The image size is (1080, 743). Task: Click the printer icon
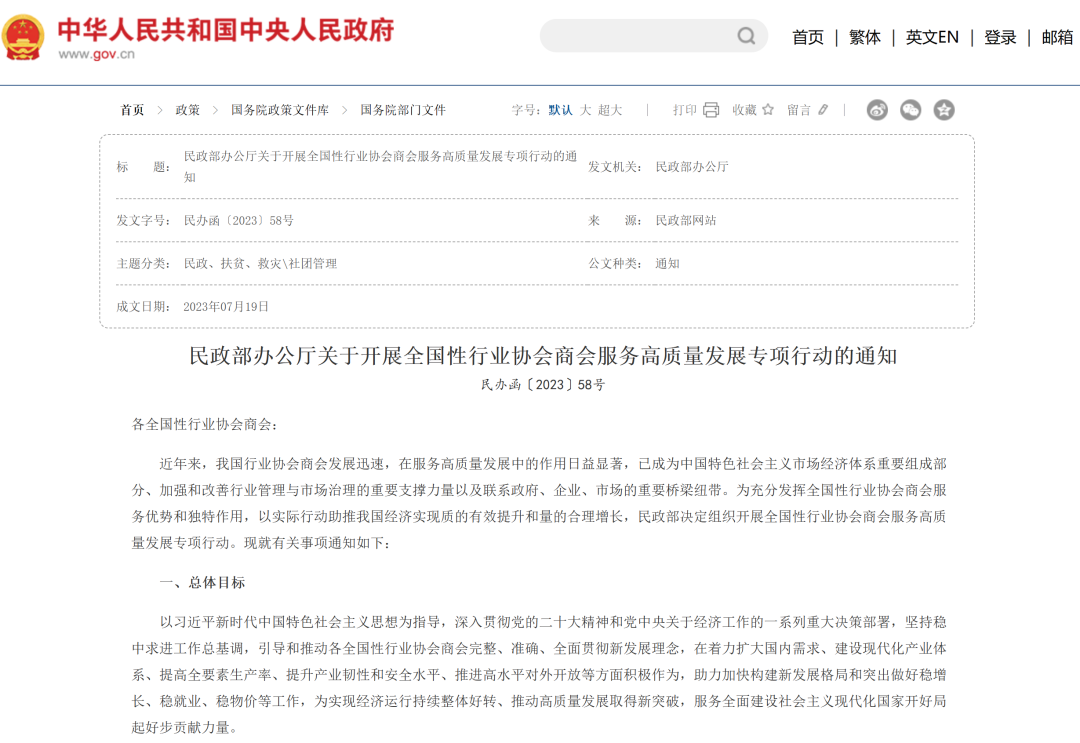point(711,110)
